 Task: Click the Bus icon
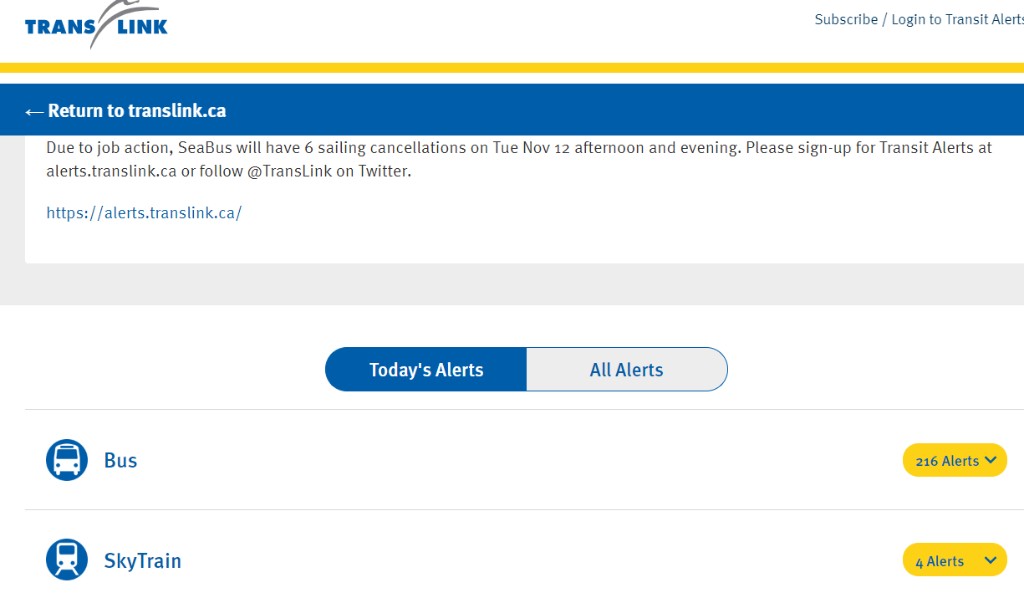click(67, 460)
